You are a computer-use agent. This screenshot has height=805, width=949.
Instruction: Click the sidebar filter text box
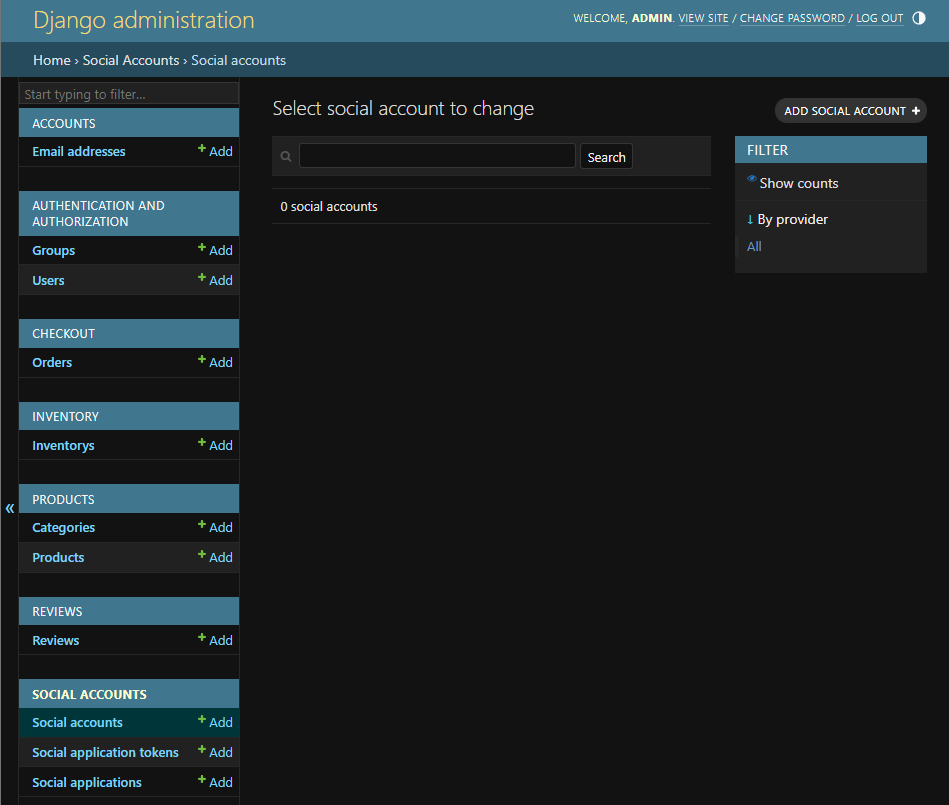(x=129, y=94)
